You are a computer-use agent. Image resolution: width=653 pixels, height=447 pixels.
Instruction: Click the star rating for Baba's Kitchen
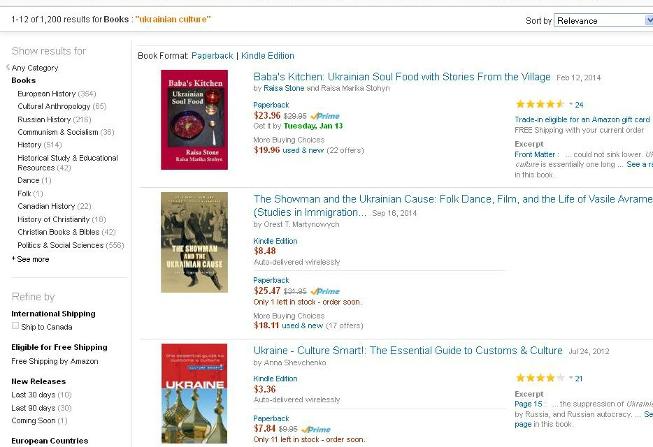click(x=540, y=104)
